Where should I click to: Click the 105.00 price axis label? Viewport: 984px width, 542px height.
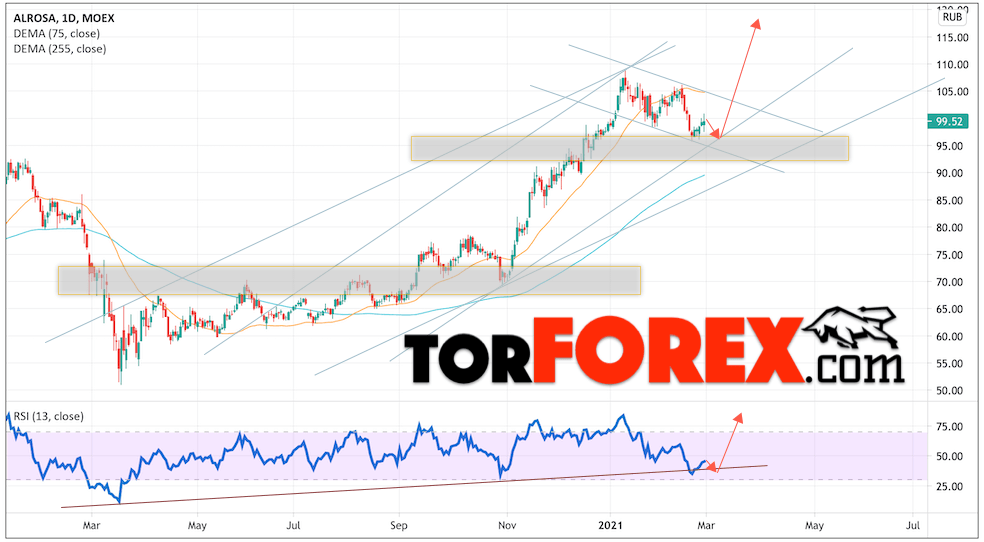[x=952, y=92]
